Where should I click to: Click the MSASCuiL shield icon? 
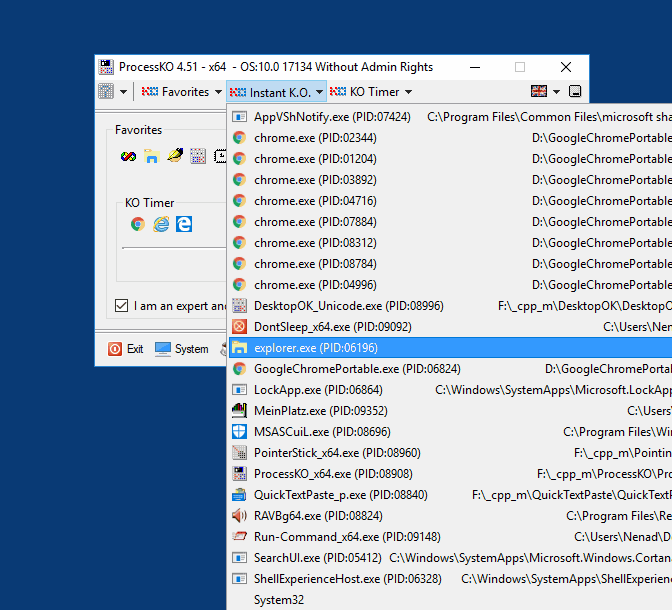point(239,432)
